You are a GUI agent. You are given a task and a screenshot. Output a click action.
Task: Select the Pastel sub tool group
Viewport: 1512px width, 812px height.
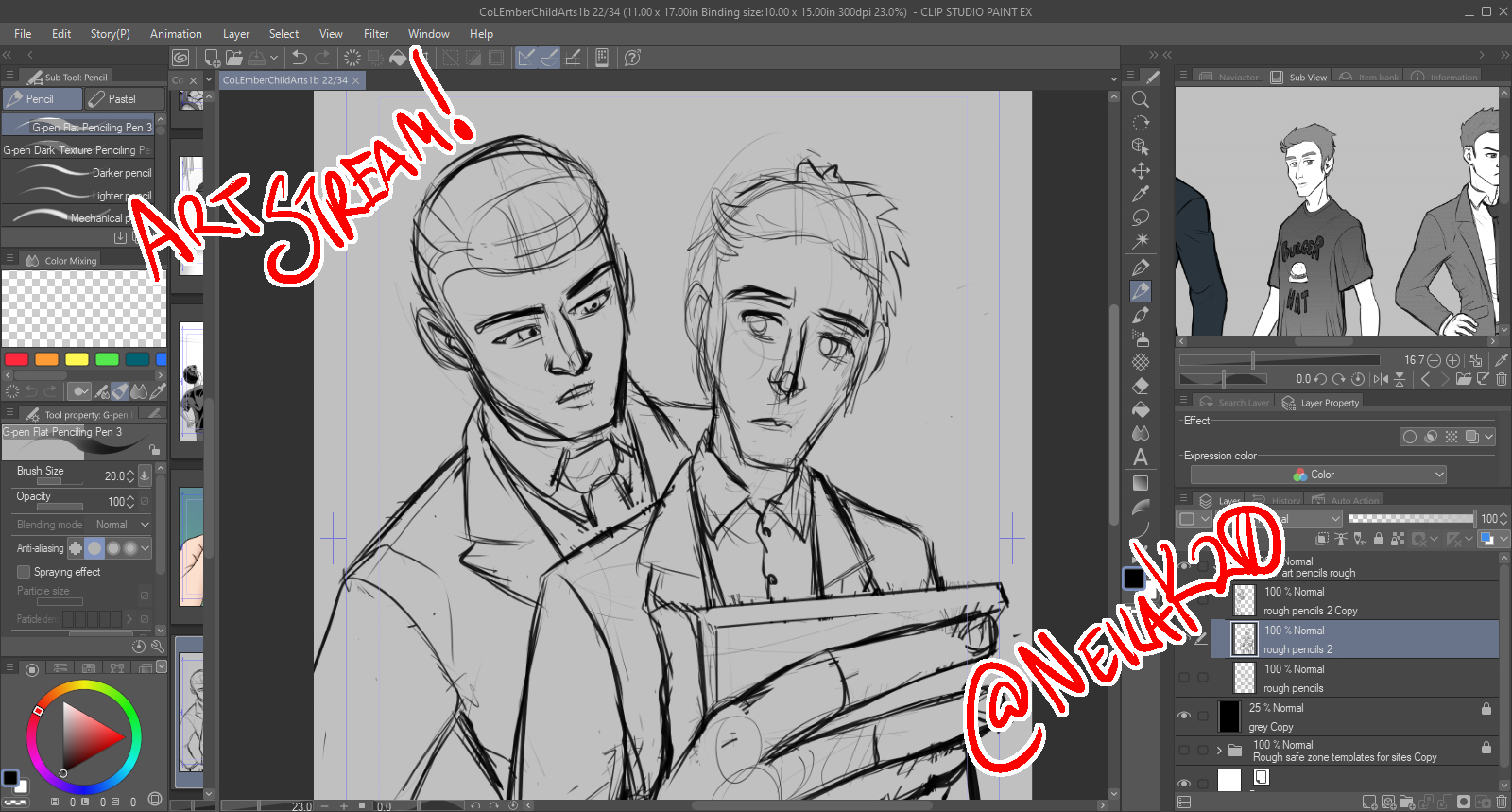pyautogui.click(x=124, y=99)
